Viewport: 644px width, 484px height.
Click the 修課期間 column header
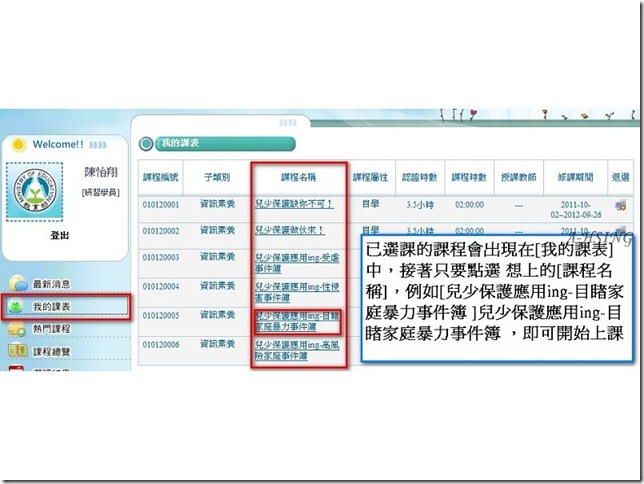(x=575, y=177)
